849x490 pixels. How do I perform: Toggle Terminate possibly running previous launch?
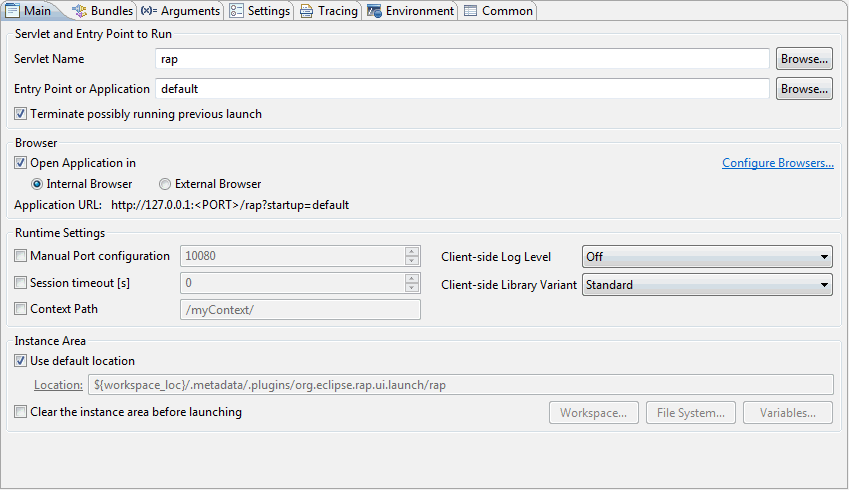coord(21,114)
